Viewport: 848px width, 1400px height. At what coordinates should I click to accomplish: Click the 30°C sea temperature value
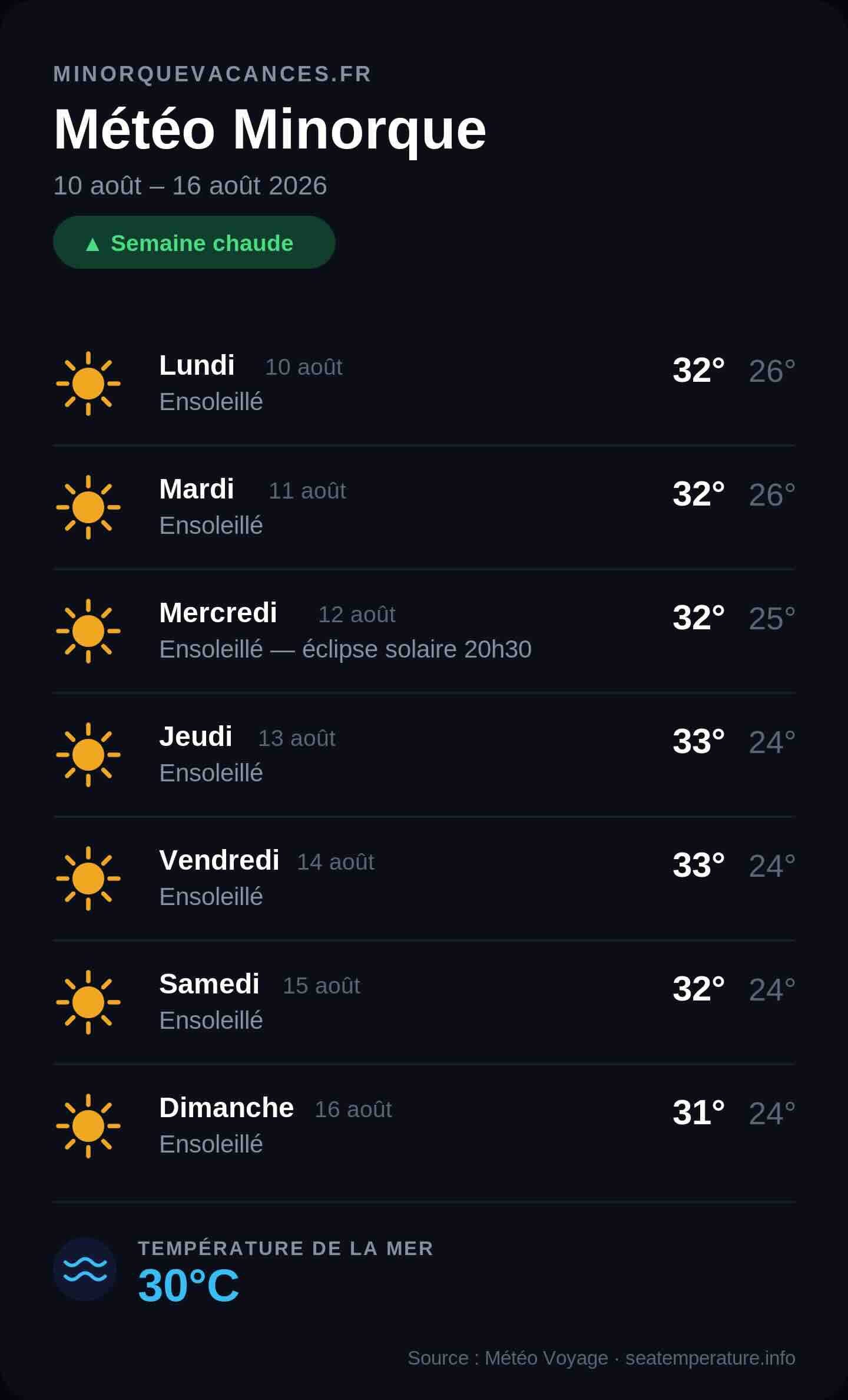tap(188, 1285)
